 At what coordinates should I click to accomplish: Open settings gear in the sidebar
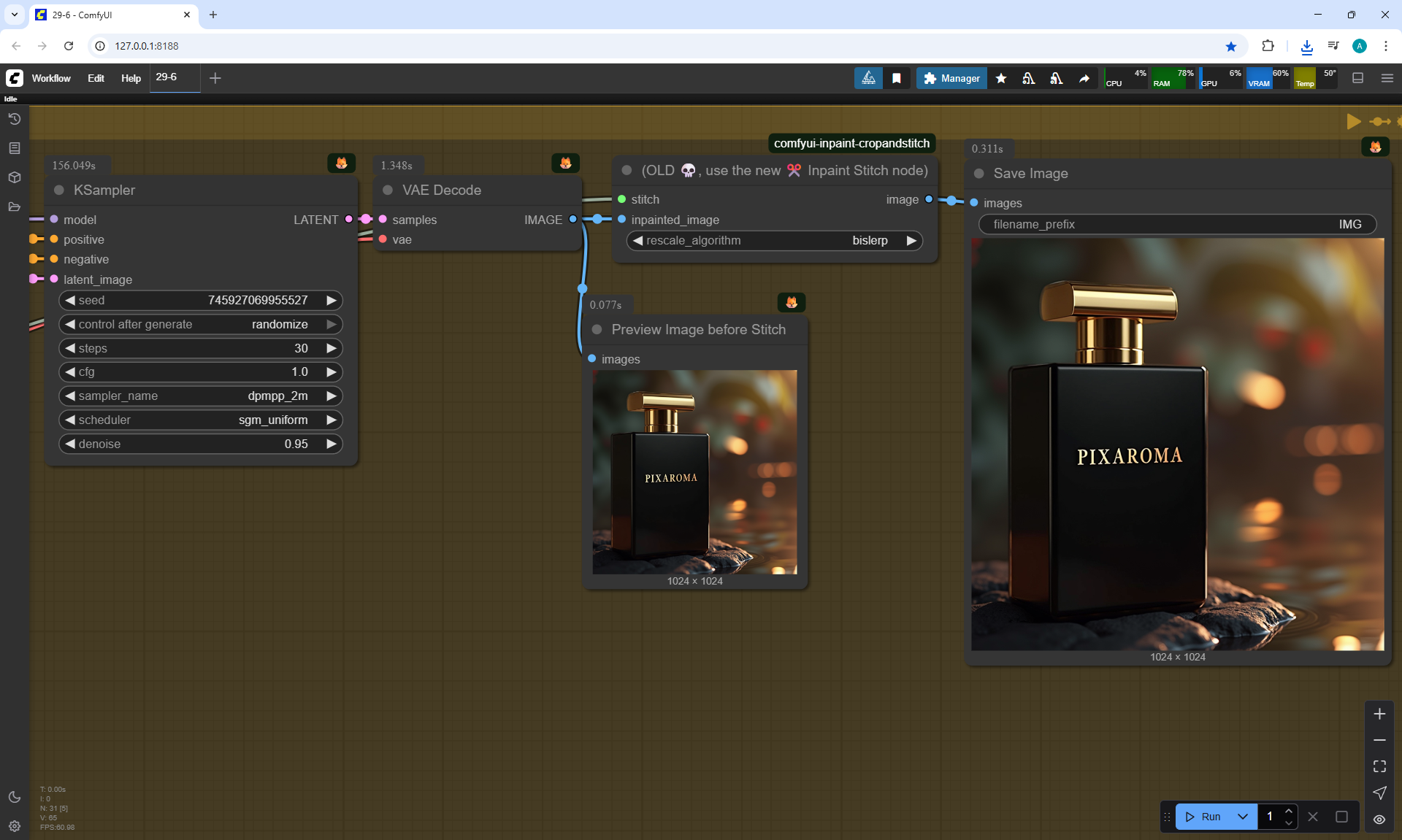click(x=14, y=826)
